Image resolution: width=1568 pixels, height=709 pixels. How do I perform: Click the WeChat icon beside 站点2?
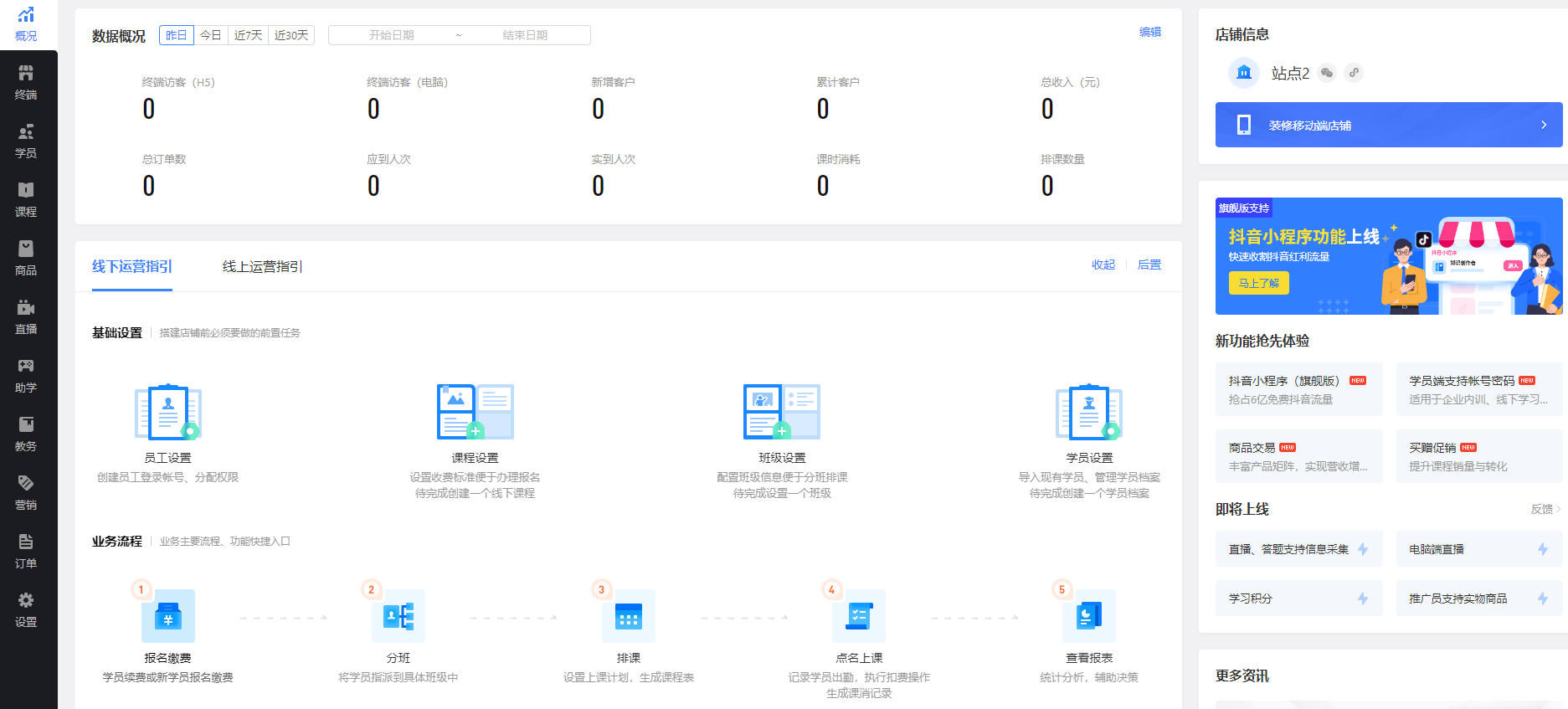[x=1326, y=73]
